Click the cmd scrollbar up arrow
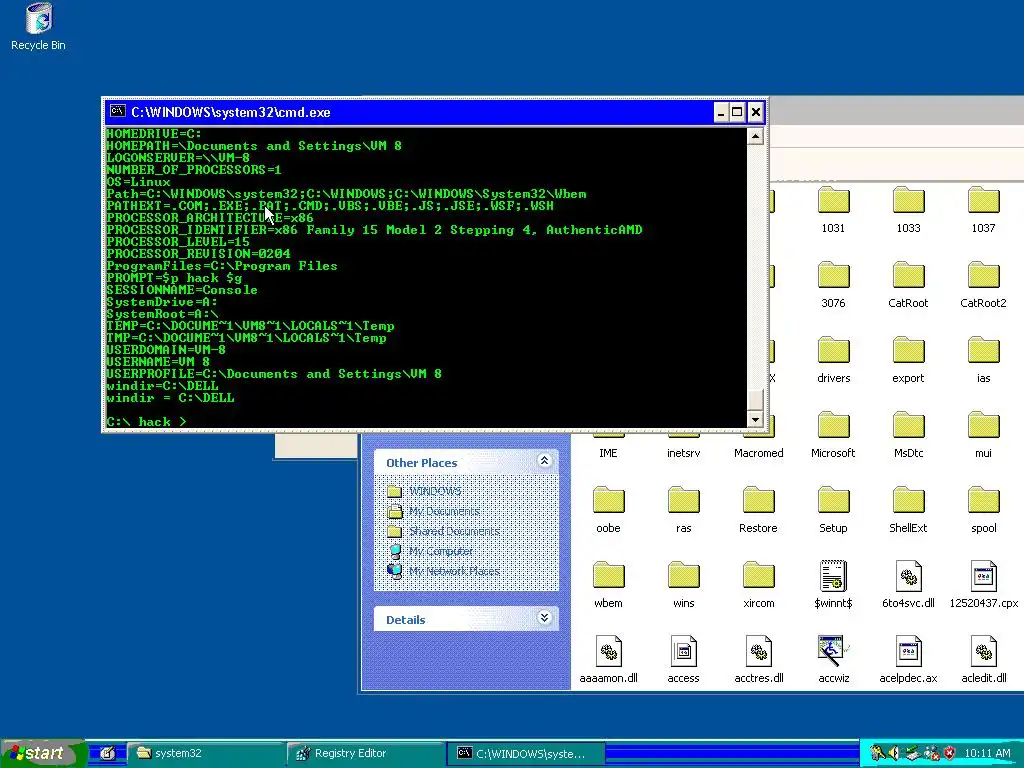 (x=755, y=136)
